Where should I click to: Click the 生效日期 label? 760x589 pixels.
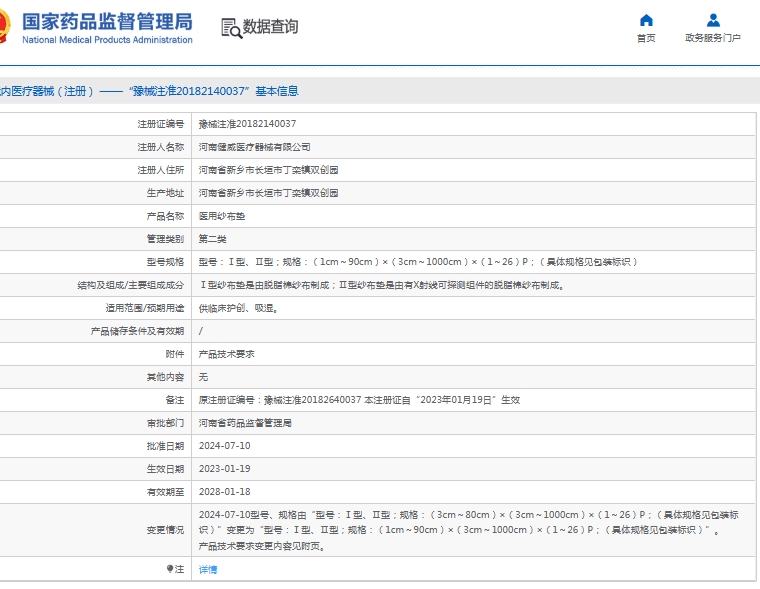pyautogui.click(x=165, y=469)
